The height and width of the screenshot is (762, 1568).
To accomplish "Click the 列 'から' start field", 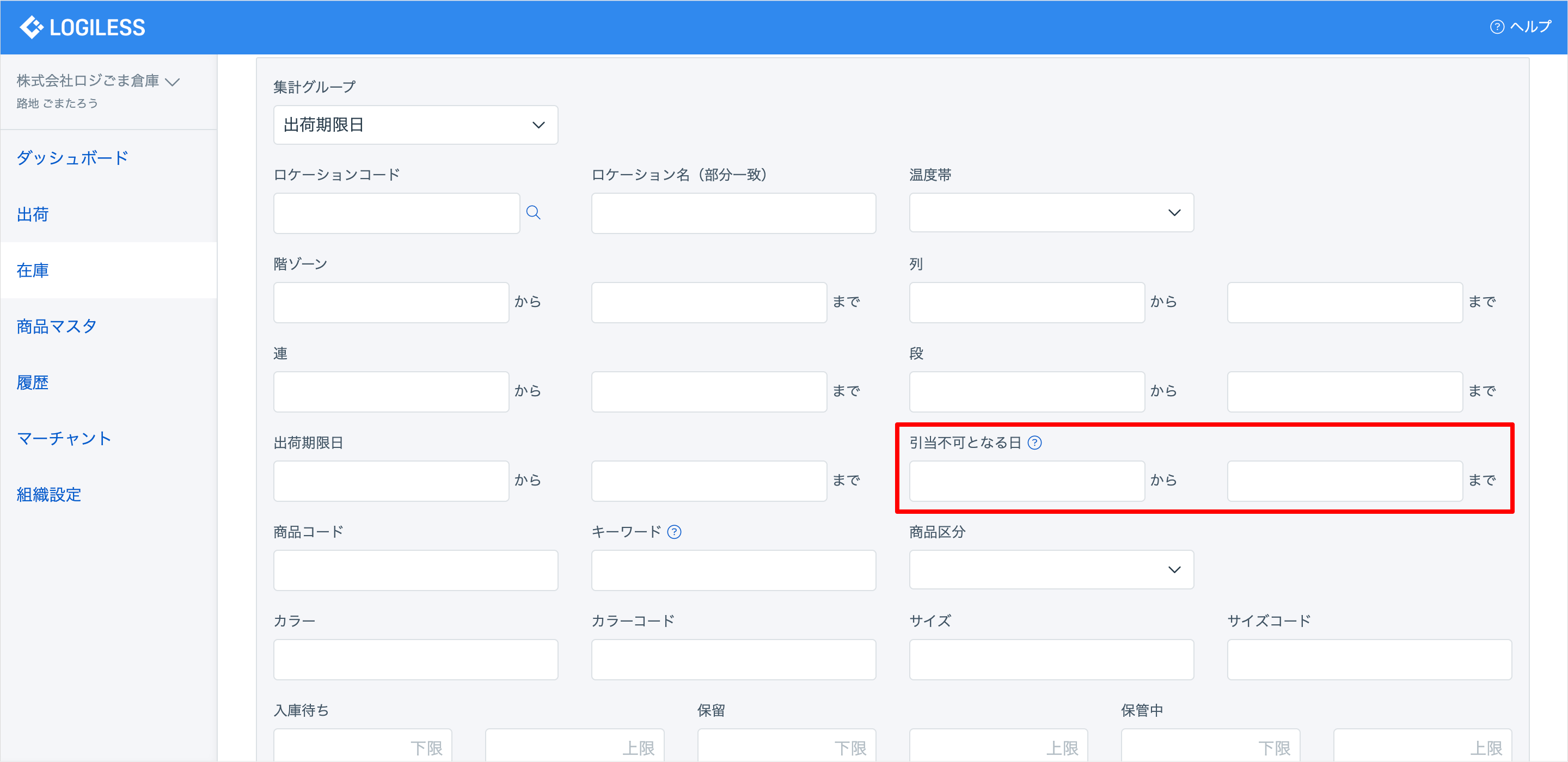I will coord(1027,303).
